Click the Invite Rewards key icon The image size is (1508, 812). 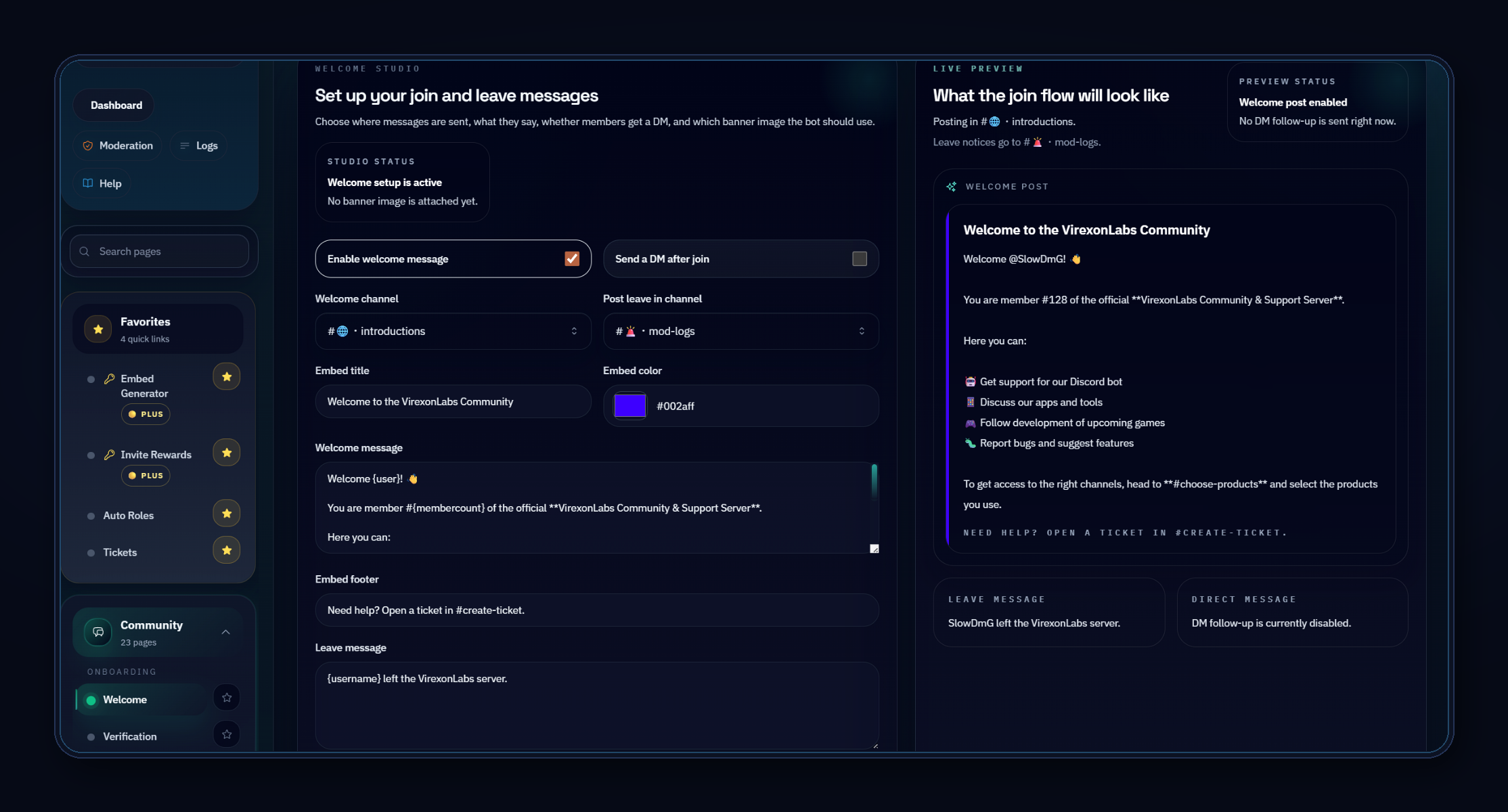[x=109, y=455]
